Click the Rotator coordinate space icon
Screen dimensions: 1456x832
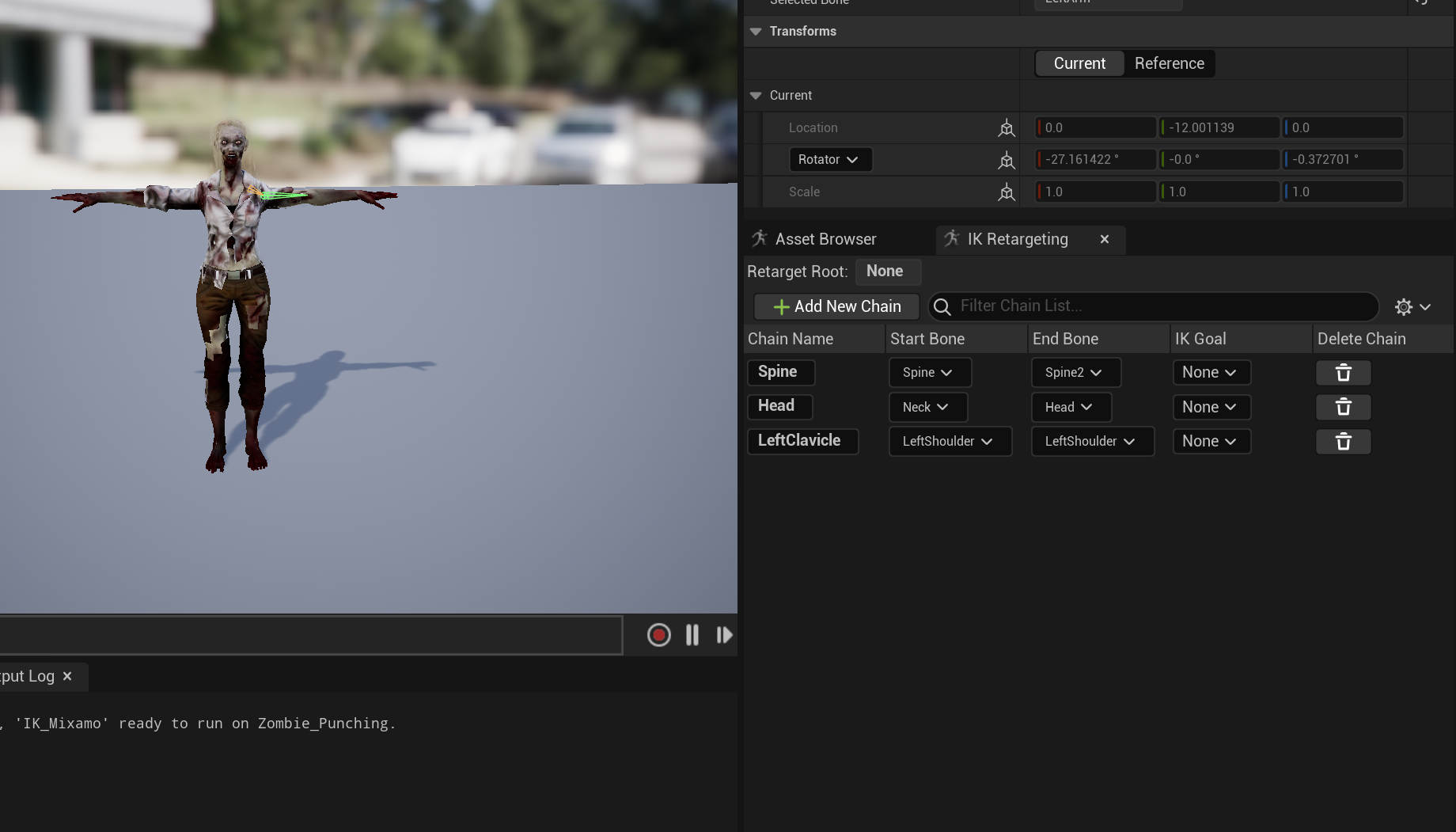(1006, 160)
